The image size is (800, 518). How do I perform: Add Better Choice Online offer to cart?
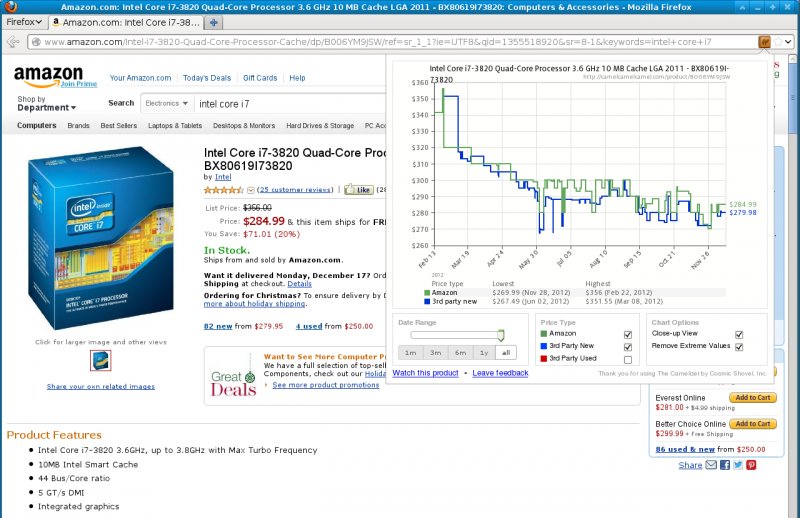point(753,424)
